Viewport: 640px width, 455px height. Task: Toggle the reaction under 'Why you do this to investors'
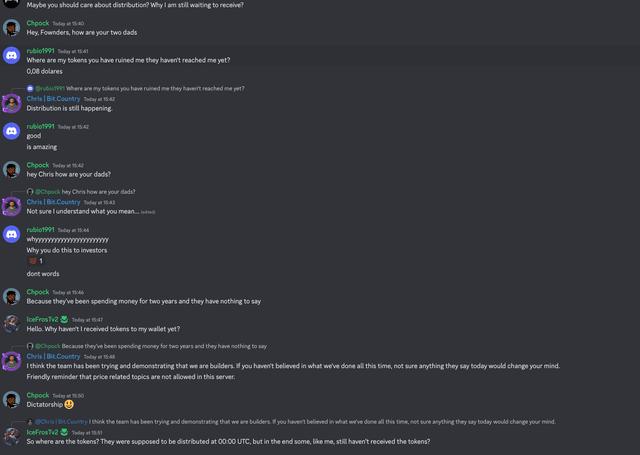[36, 261]
